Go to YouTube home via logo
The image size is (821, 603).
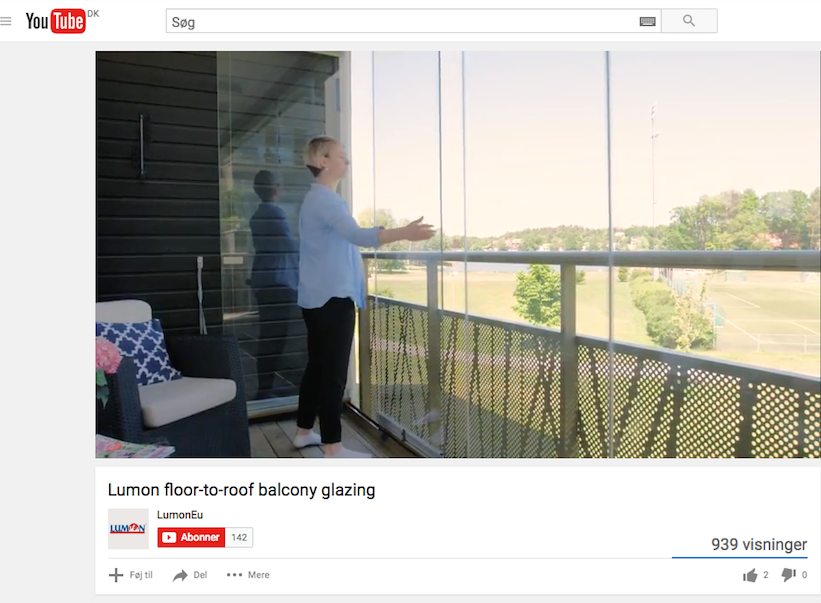56,21
